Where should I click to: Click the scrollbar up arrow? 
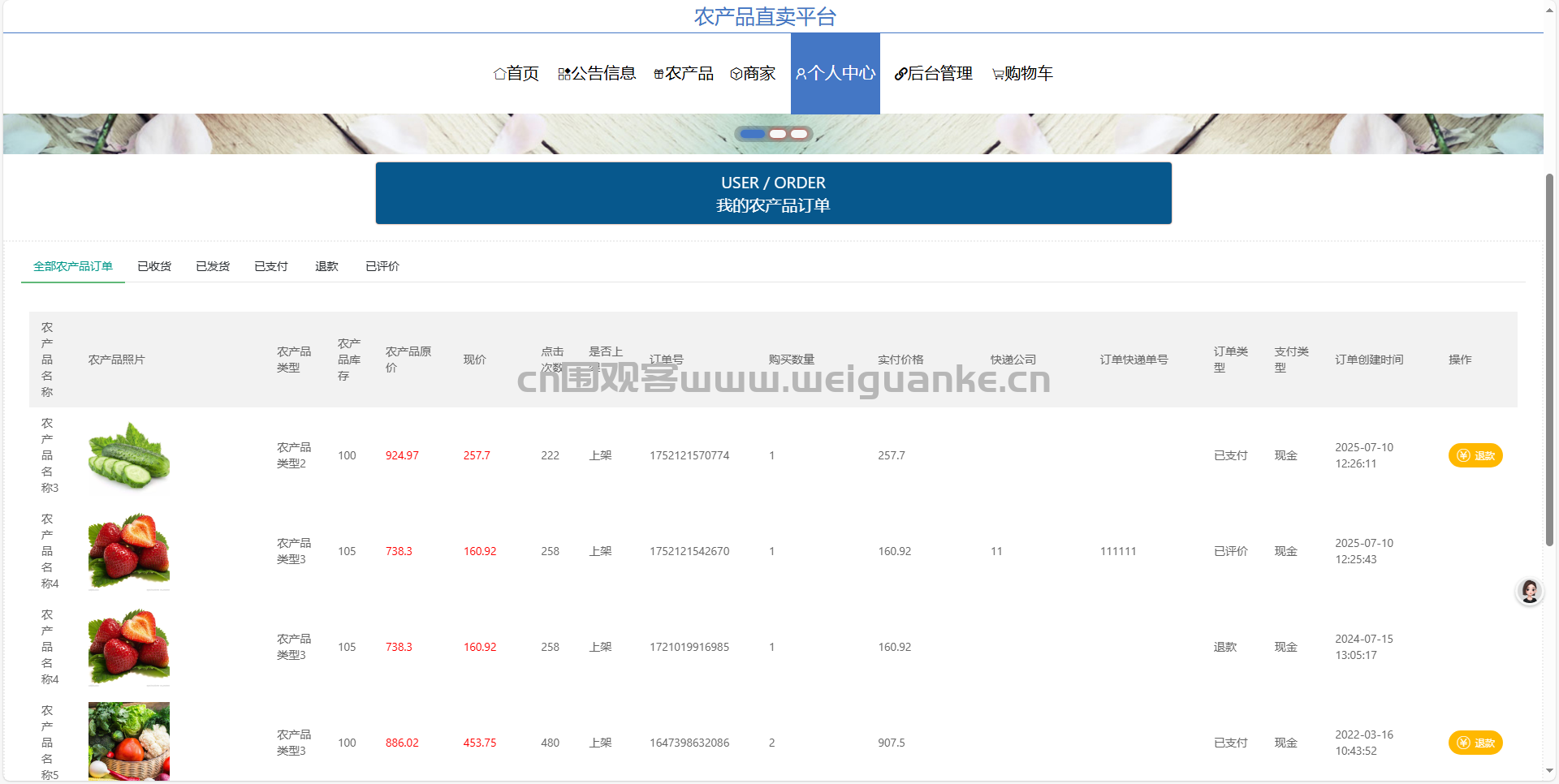pyautogui.click(x=1549, y=10)
